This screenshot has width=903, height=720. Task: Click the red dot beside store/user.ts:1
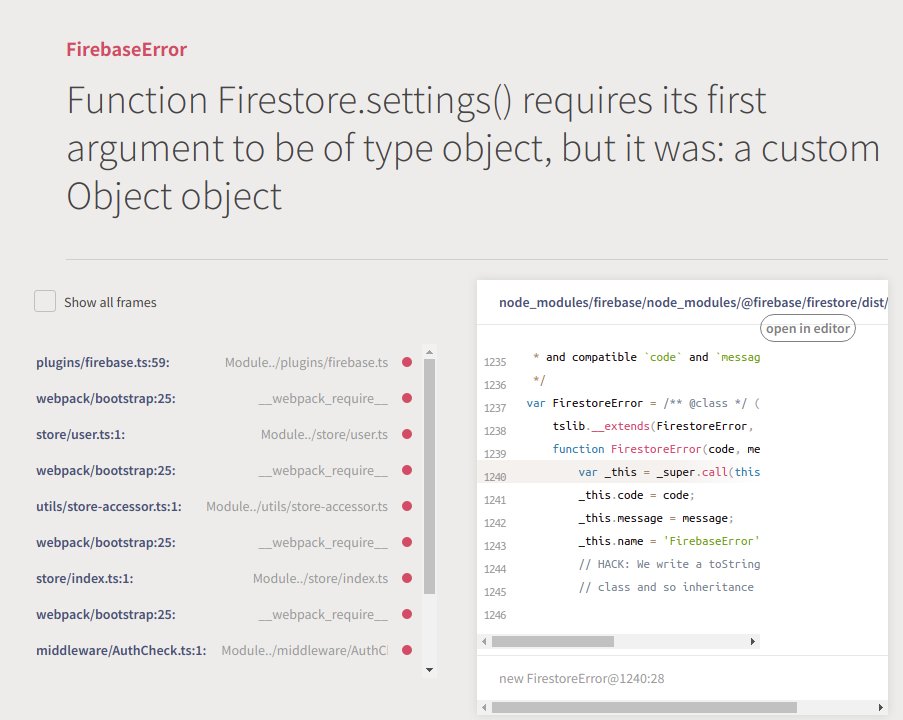(x=406, y=434)
